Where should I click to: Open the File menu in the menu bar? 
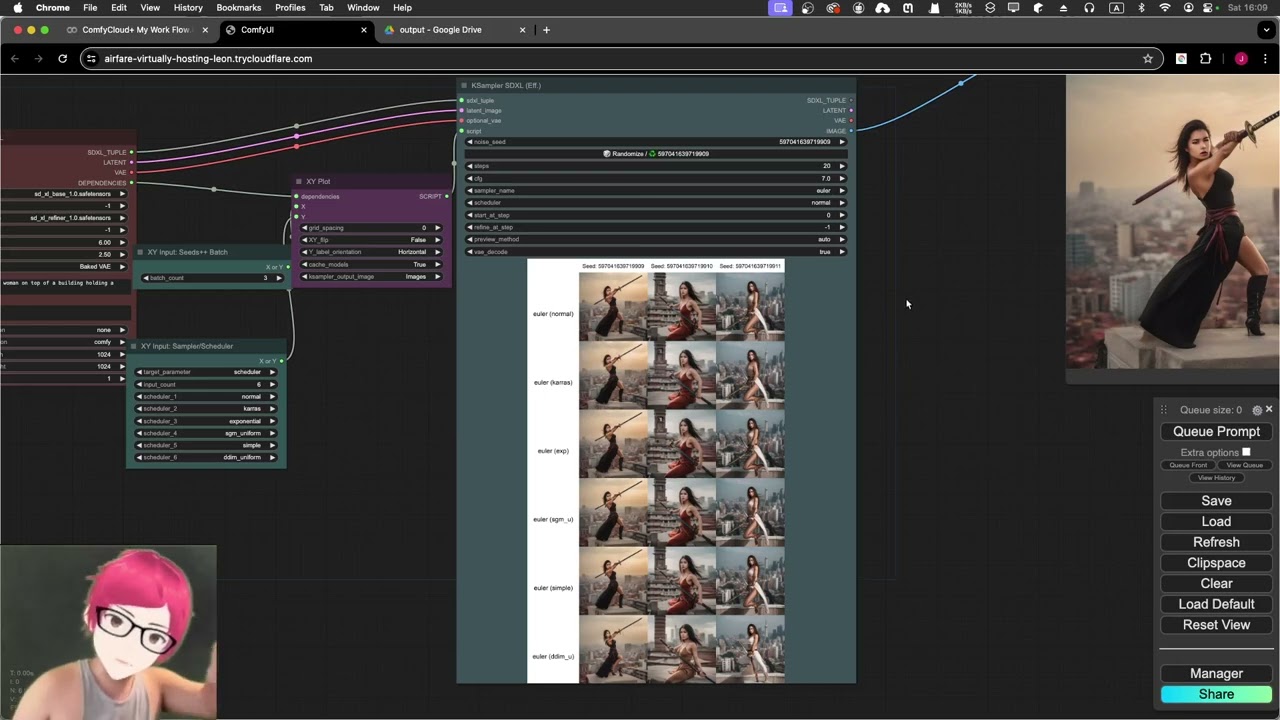click(90, 8)
